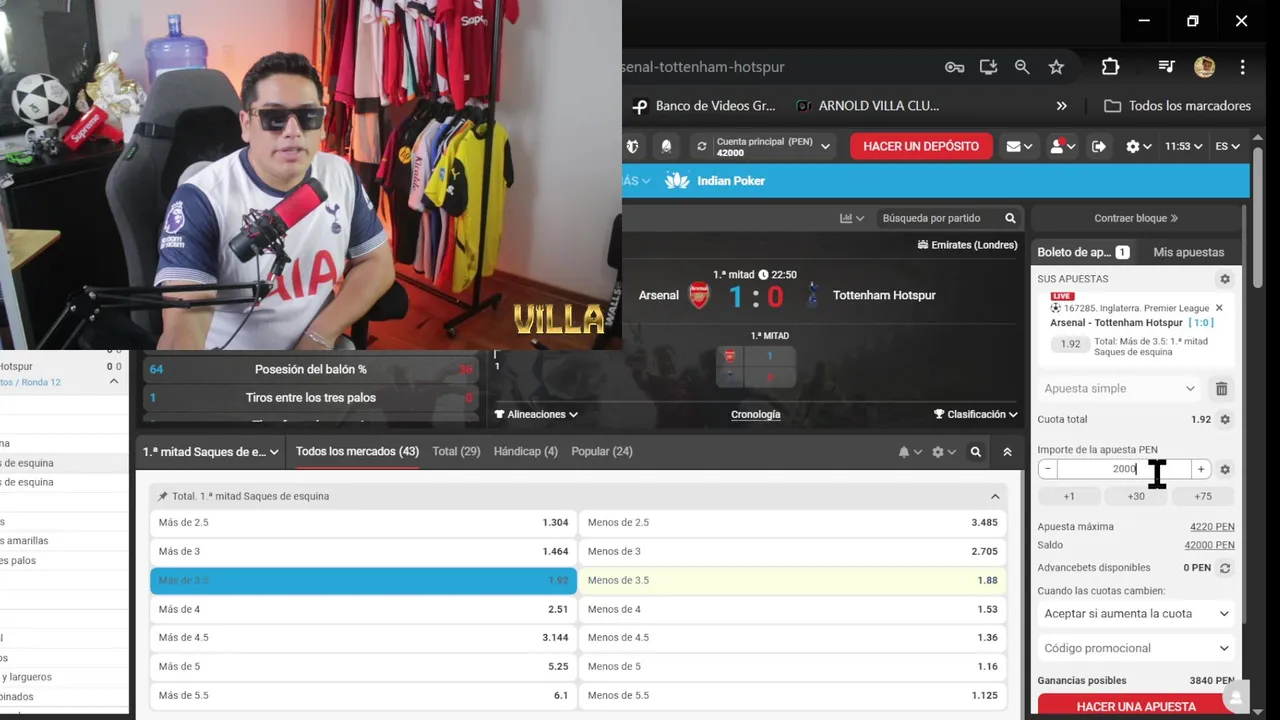Click the install app icon in address bar
1280x720 pixels.
click(988, 67)
